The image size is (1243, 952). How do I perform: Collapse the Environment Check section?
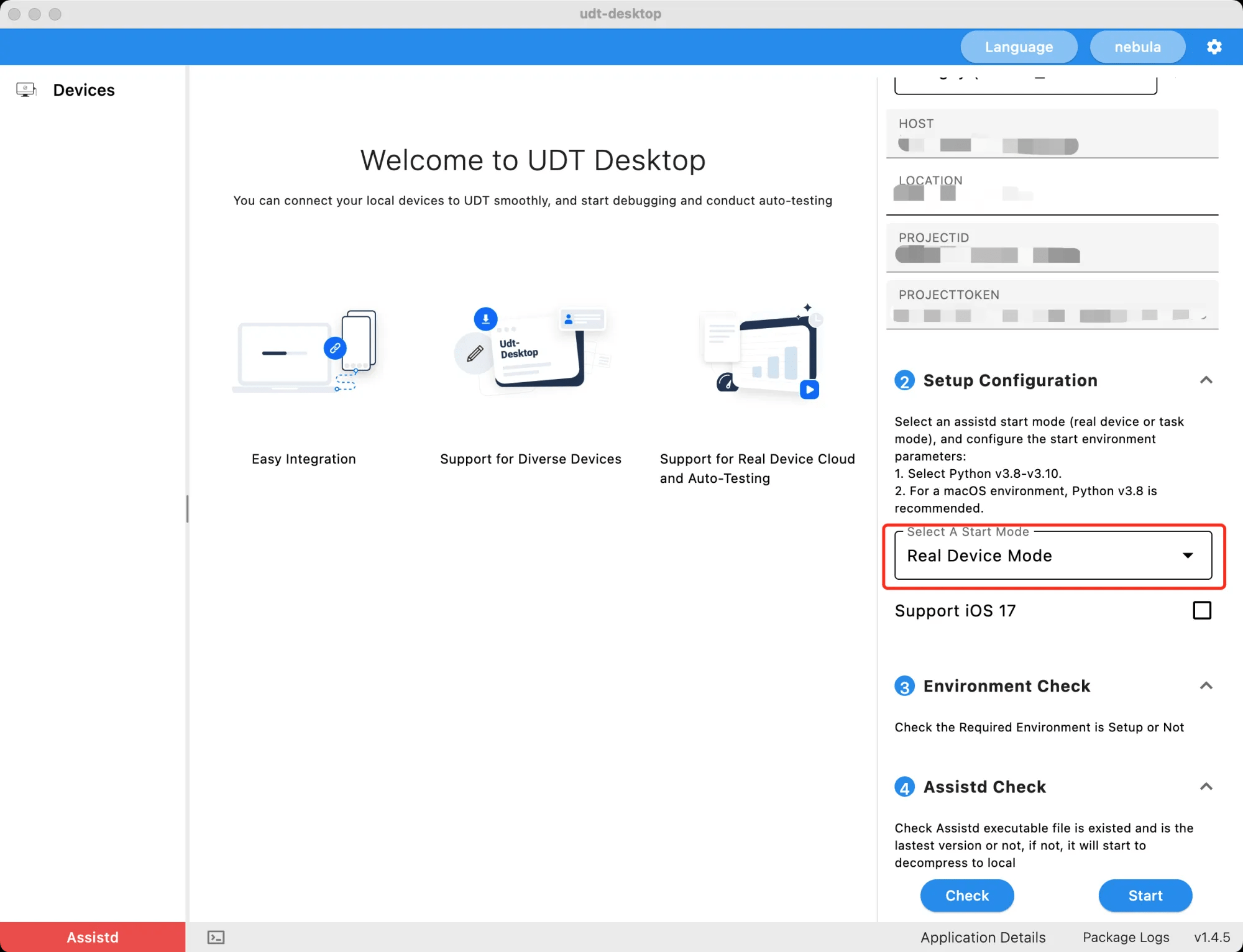1206,686
